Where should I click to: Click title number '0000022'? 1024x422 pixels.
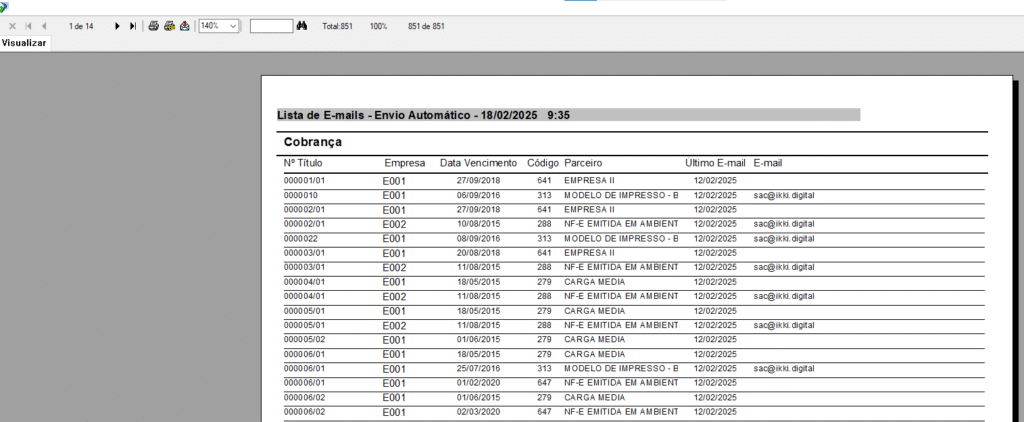pos(300,238)
